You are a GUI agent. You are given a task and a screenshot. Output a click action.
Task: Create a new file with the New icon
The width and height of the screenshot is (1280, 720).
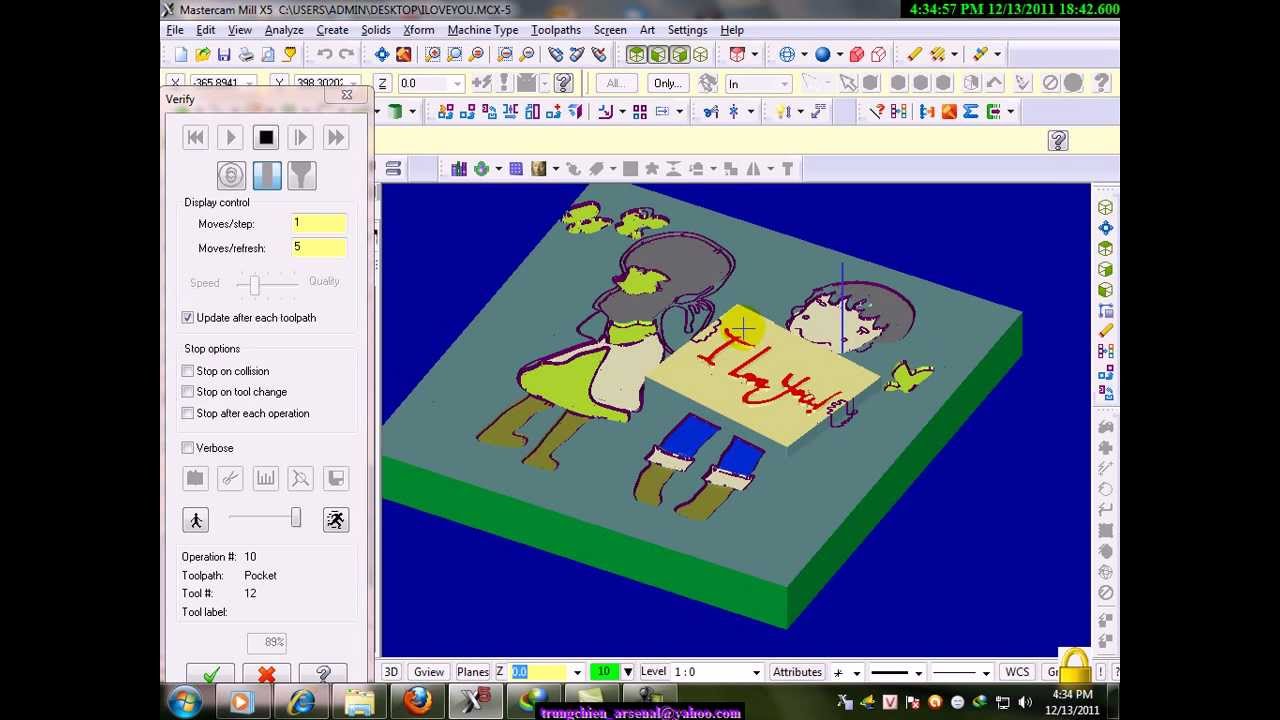point(181,55)
